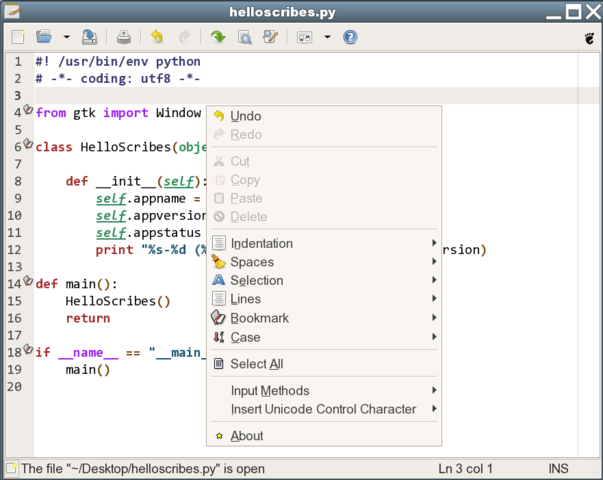Viewport: 603px width, 480px height.
Task: Open Help with the blue question icon
Action: (x=350, y=37)
